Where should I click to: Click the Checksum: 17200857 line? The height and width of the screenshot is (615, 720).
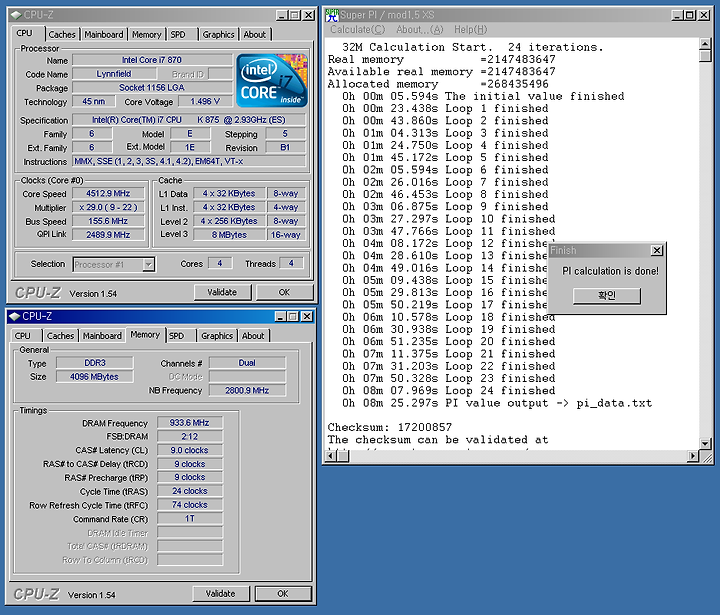pos(390,427)
